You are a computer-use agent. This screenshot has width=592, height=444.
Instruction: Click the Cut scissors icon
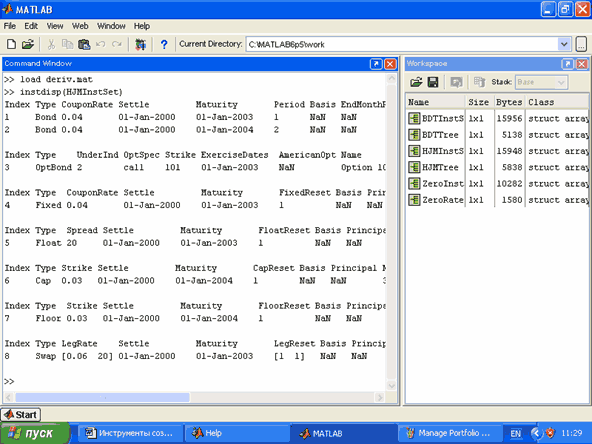tap(51, 45)
